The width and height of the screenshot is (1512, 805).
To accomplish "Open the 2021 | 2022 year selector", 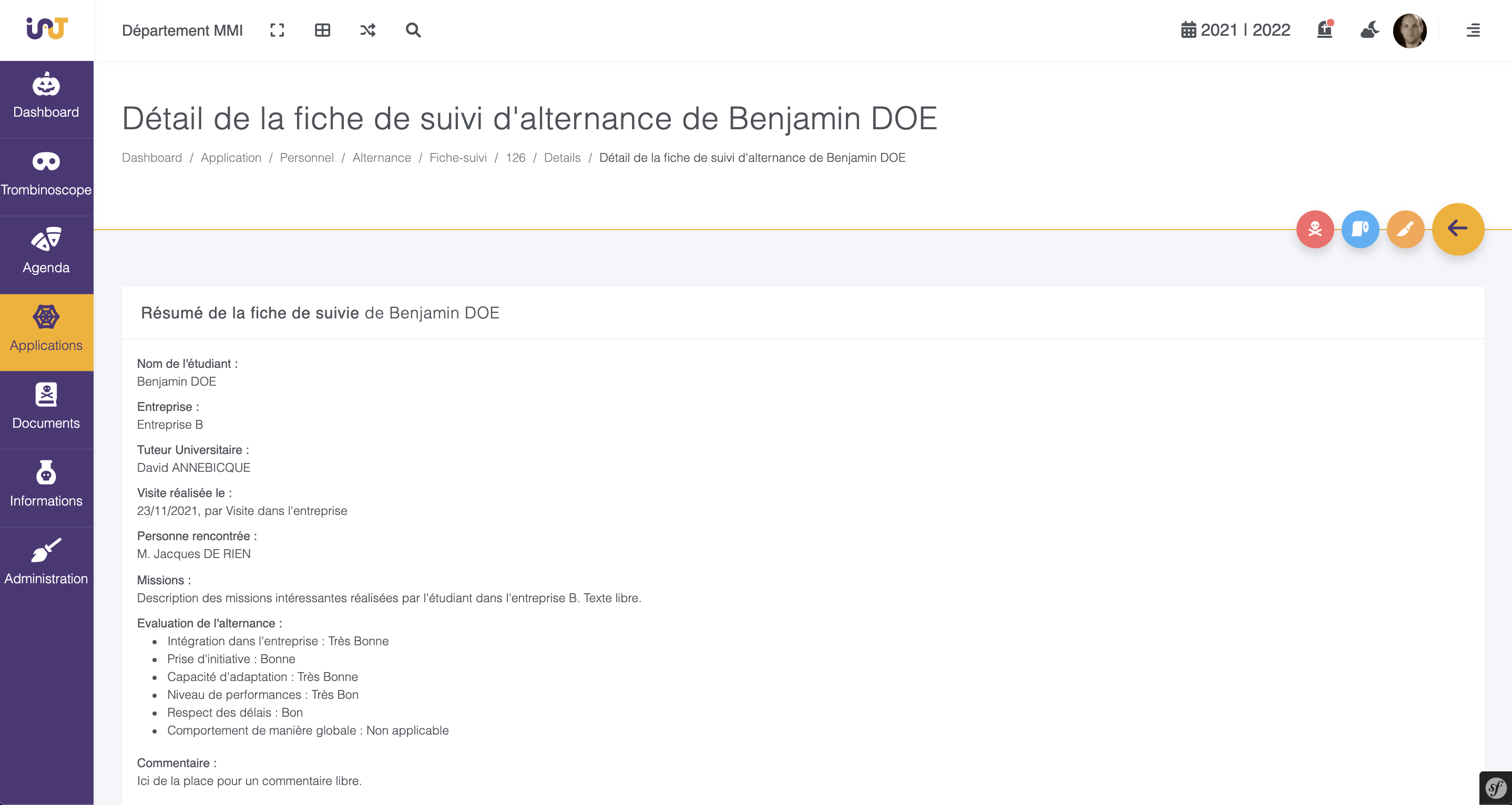I will (x=1235, y=30).
